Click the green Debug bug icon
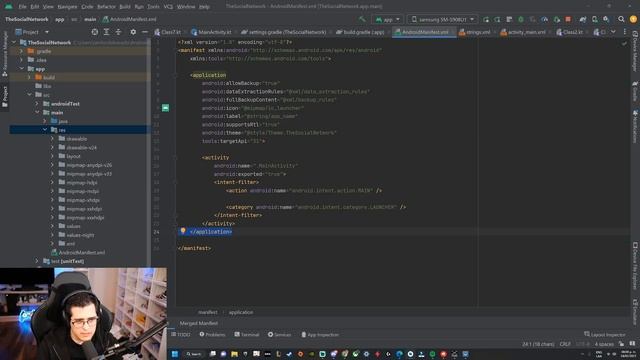The width and height of the screenshot is (640, 360). [x=521, y=19]
